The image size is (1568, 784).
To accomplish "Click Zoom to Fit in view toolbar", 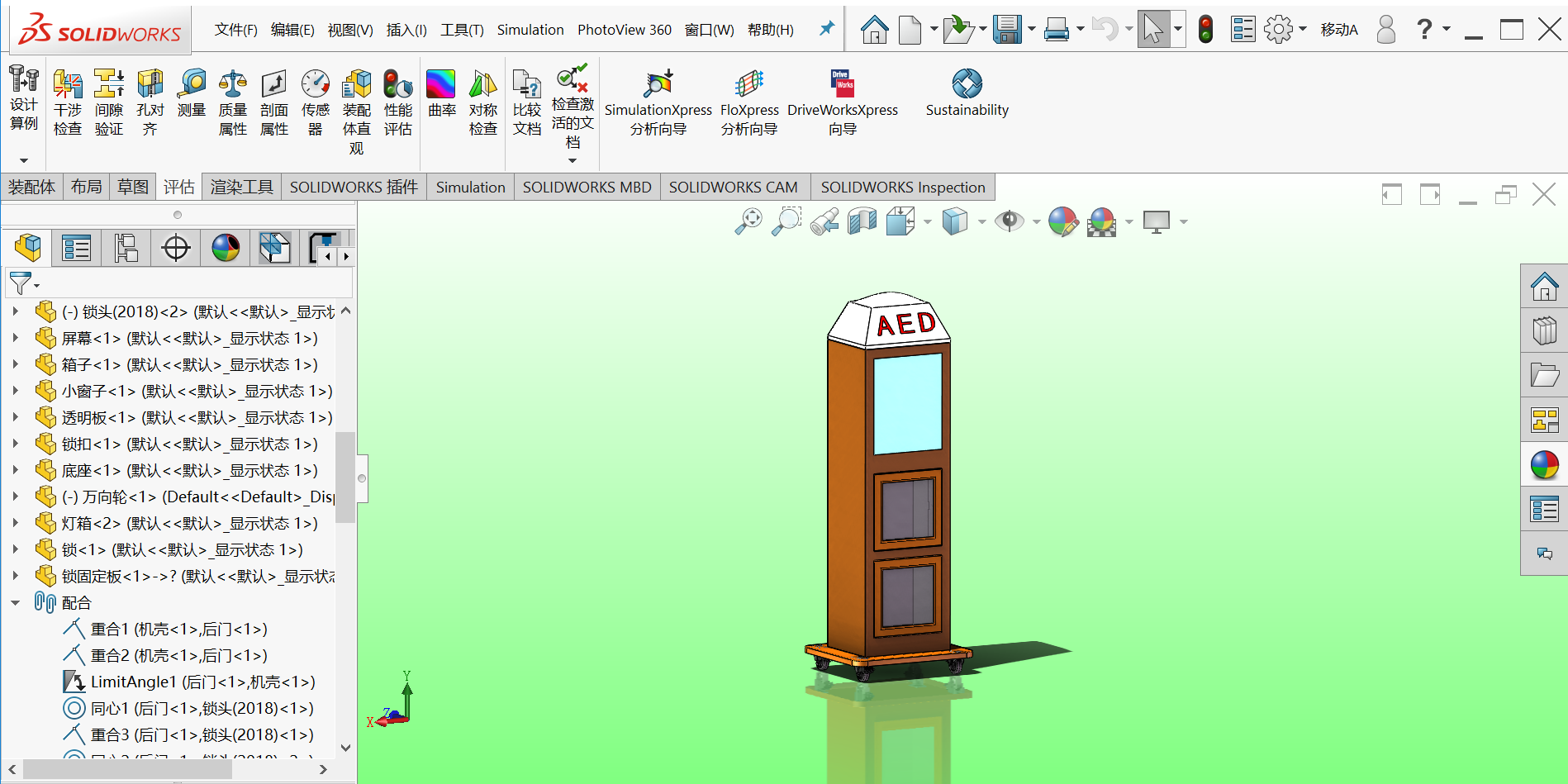I will coord(748,221).
